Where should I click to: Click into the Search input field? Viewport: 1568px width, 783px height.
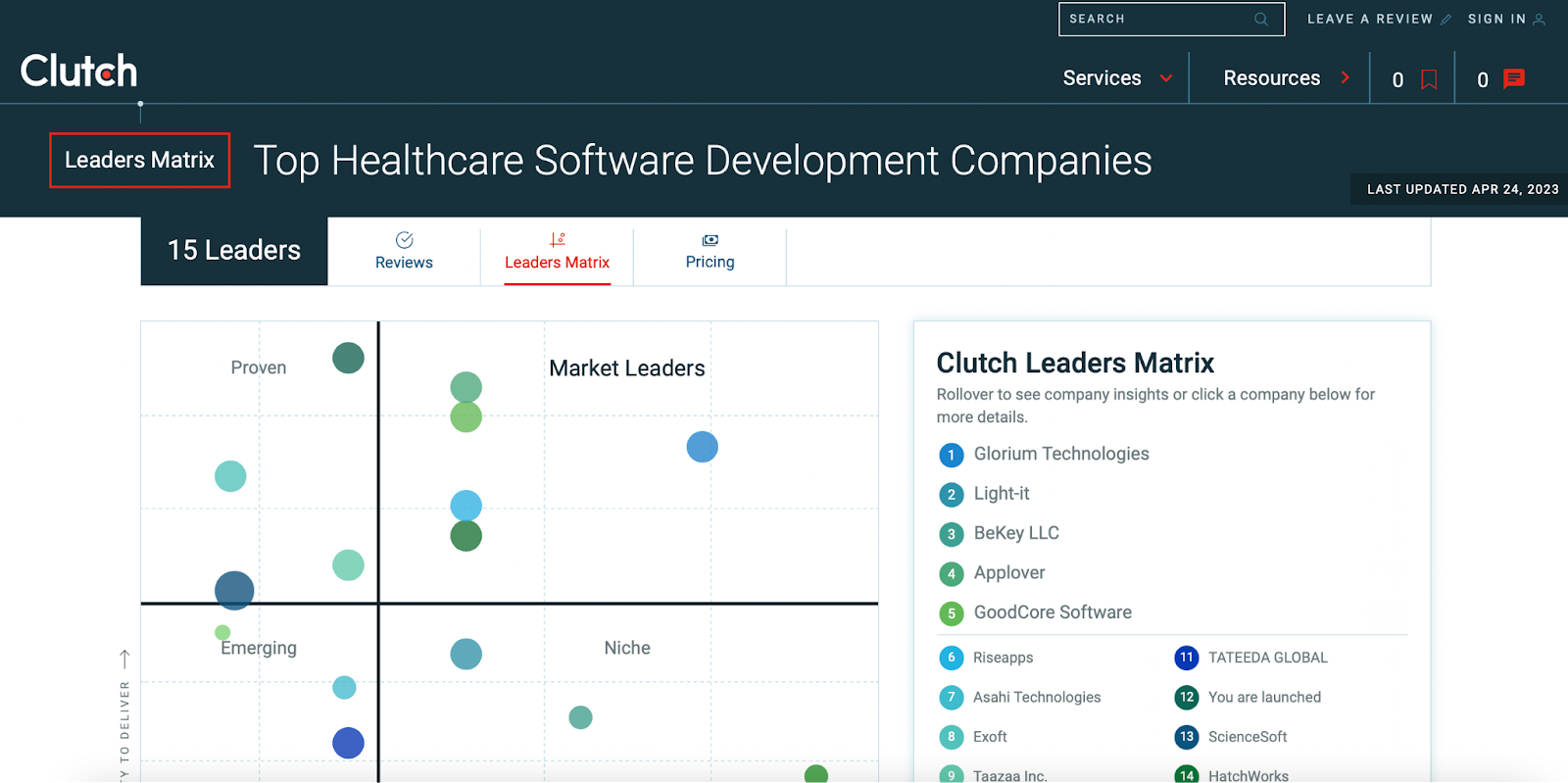click(1156, 19)
